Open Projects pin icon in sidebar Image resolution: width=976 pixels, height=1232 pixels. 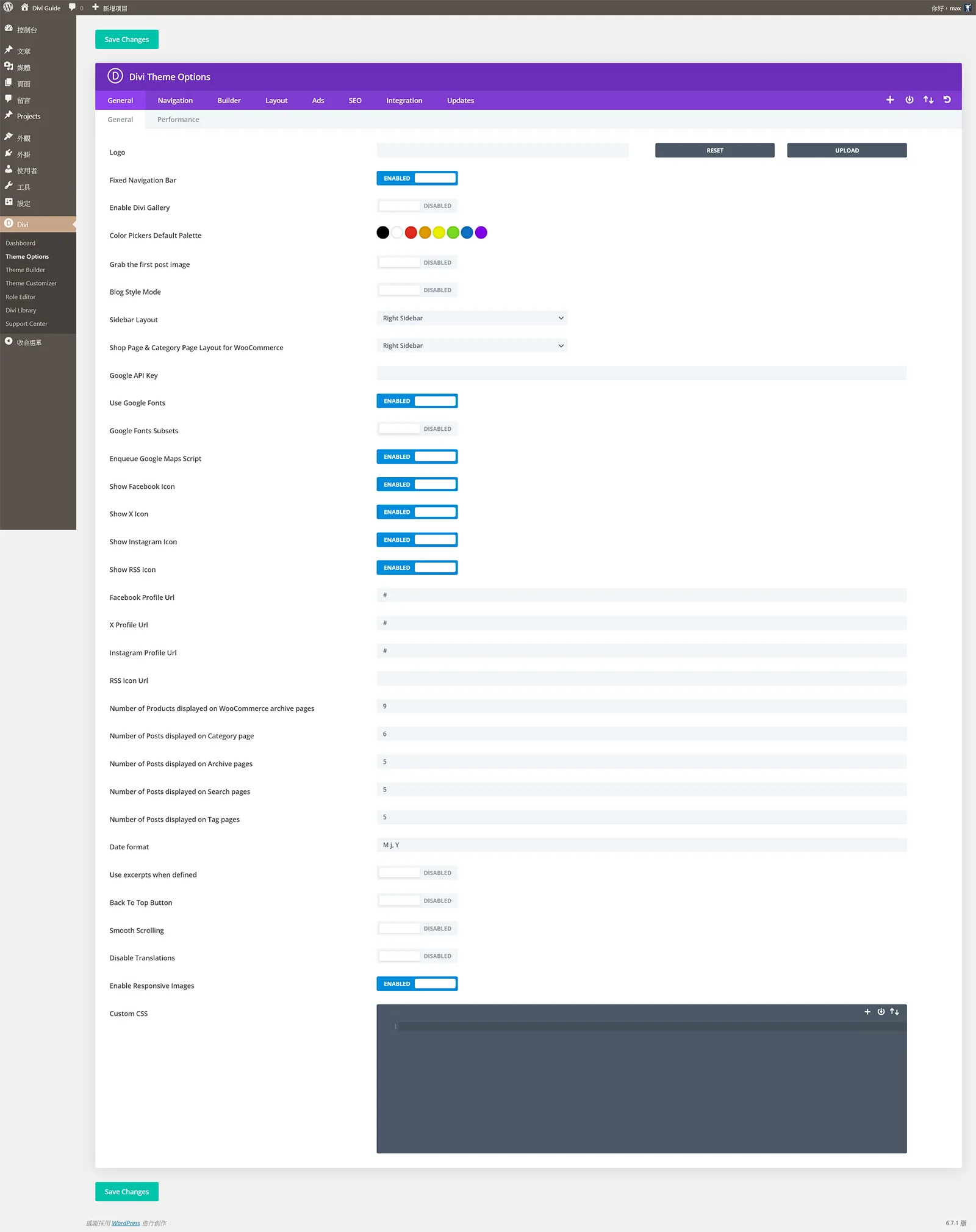coord(9,115)
